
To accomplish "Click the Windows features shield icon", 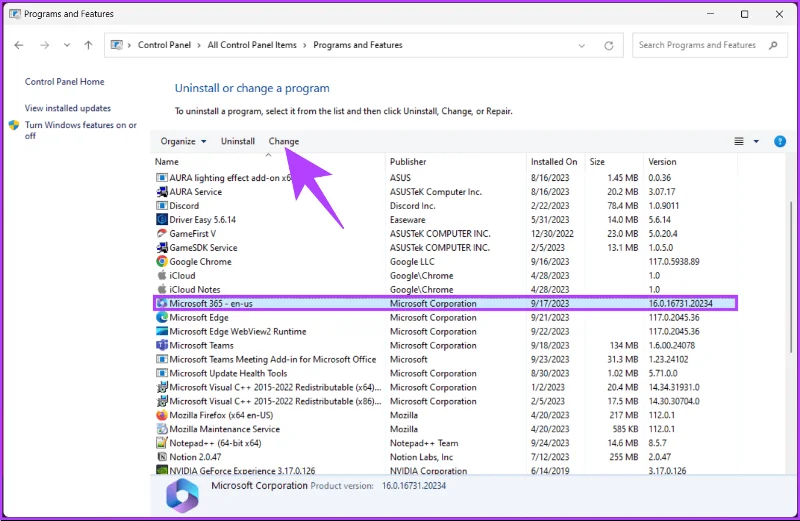I will [14, 125].
